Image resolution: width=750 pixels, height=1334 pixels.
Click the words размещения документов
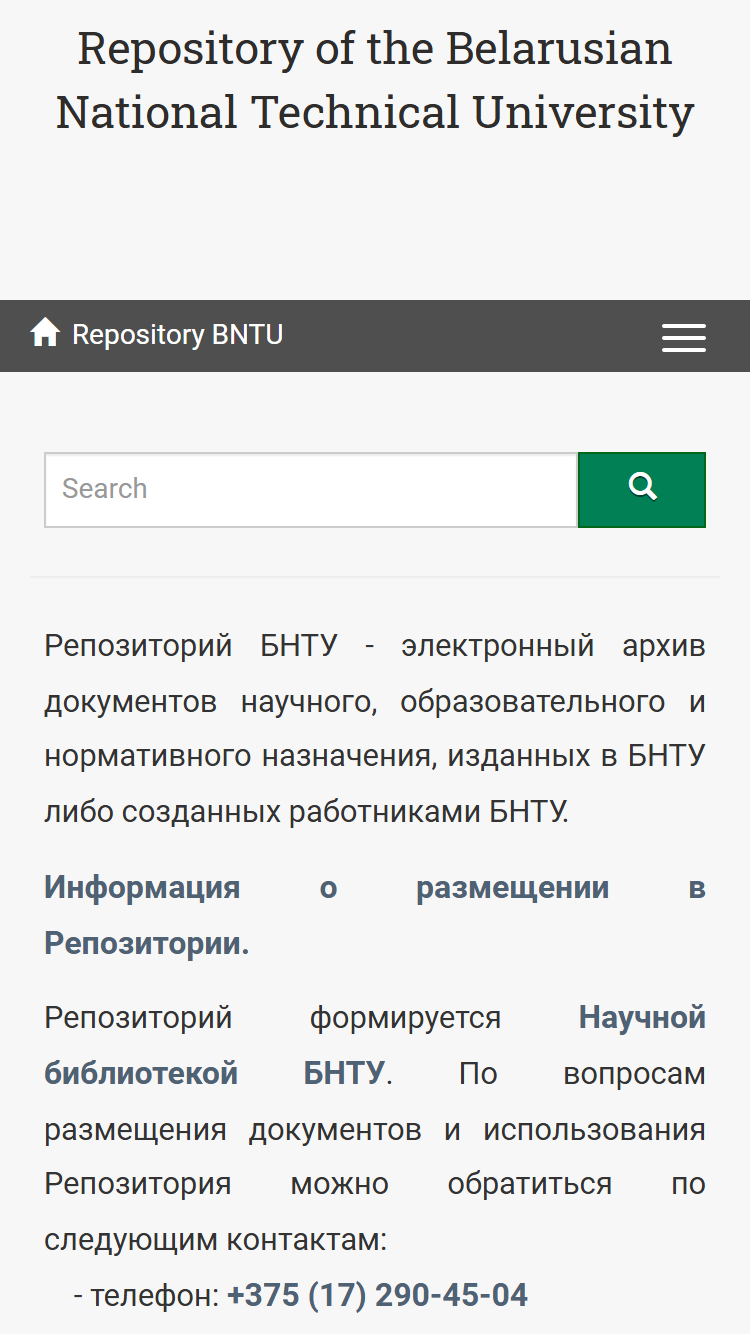coord(233,1130)
